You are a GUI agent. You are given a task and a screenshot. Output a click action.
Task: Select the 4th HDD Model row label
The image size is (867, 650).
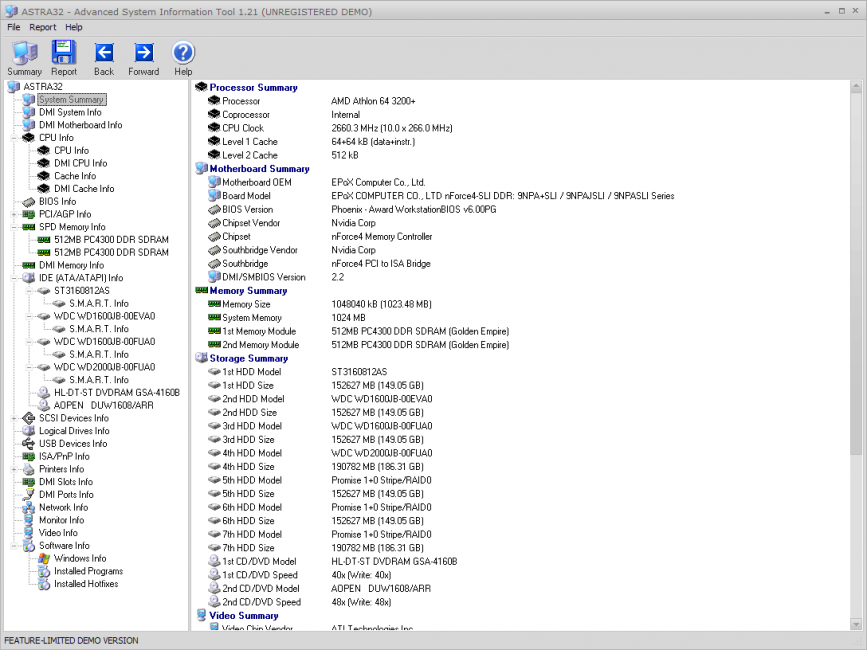click(x=252, y=453)
